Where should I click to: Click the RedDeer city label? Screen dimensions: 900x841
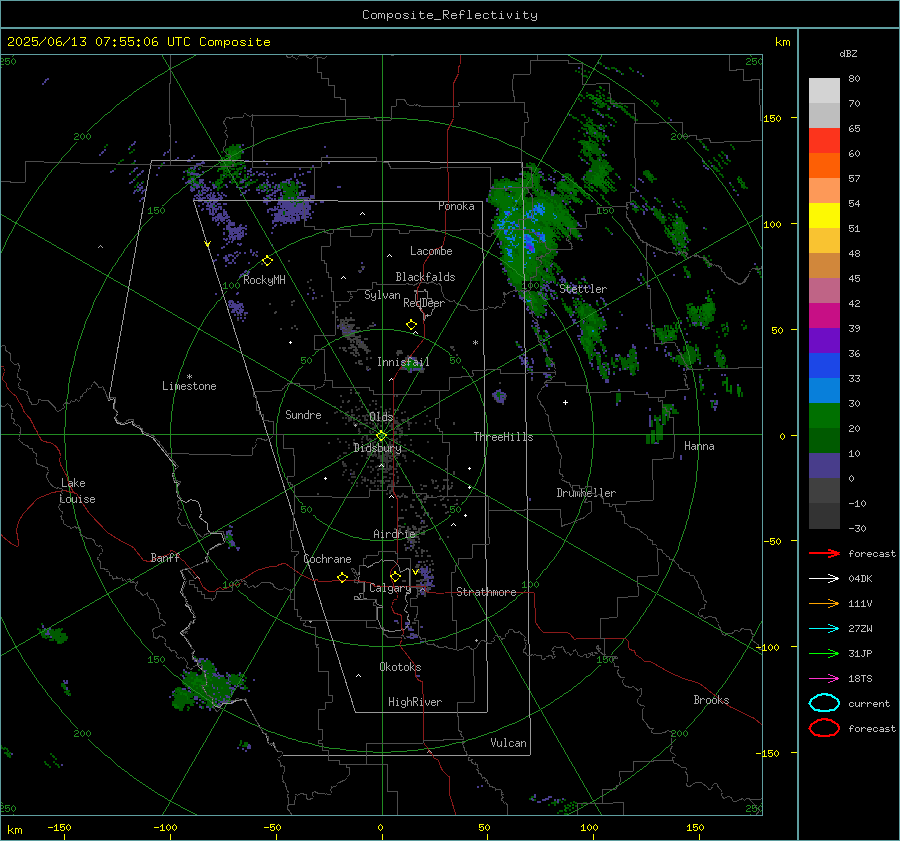click(424, 303)
